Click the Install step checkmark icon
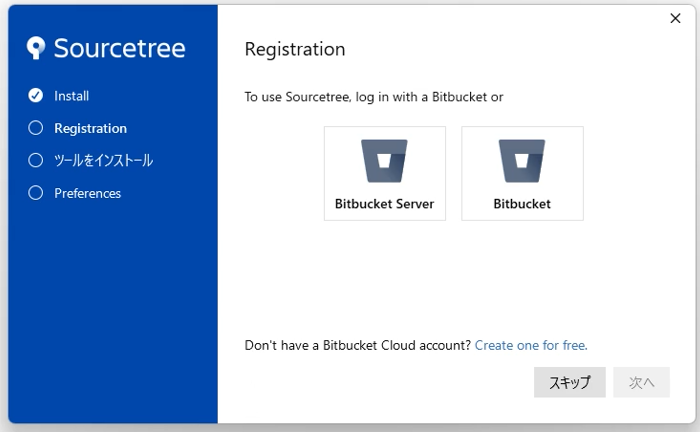This screenshot has height=434, width=700. click(36, 96)
